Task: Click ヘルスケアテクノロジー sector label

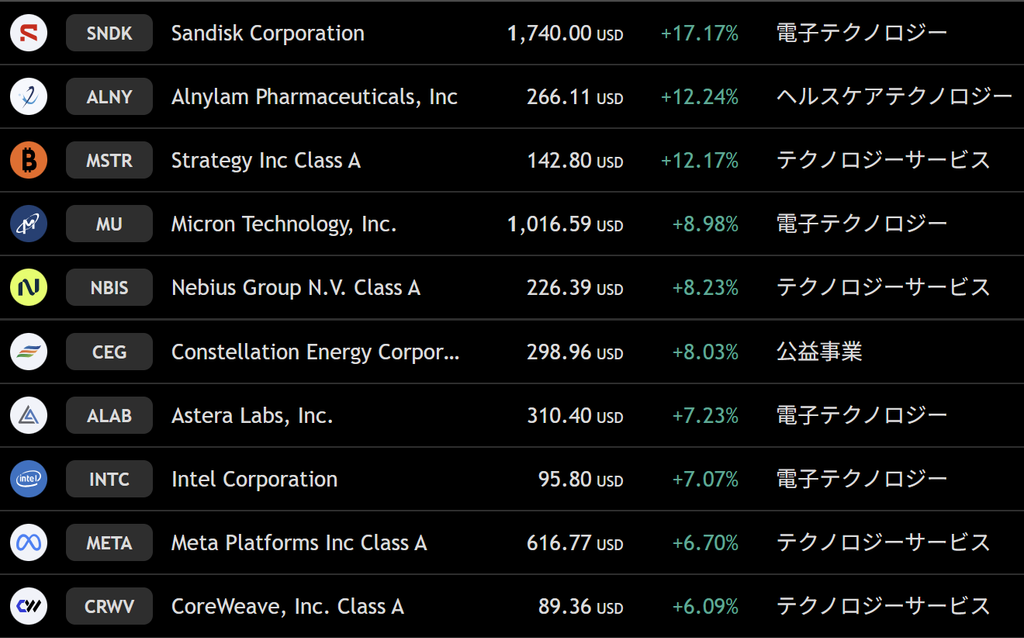Action: (894, 97)
